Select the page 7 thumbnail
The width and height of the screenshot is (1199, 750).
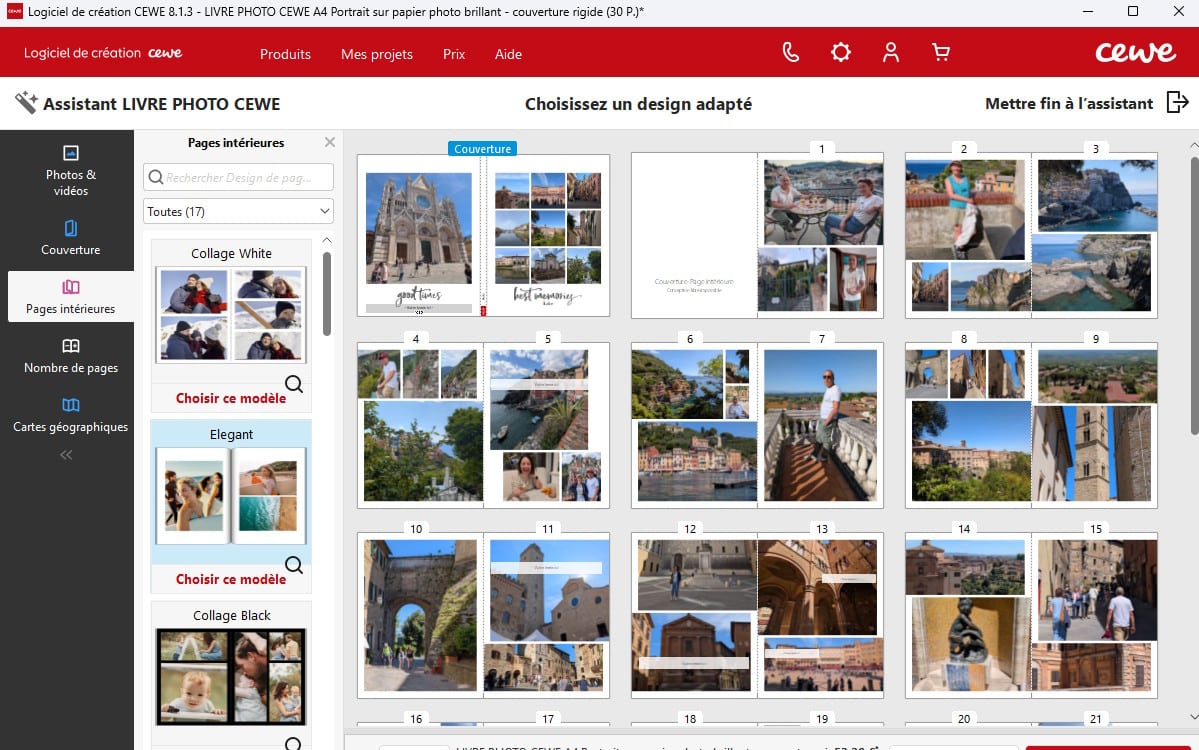820,425
